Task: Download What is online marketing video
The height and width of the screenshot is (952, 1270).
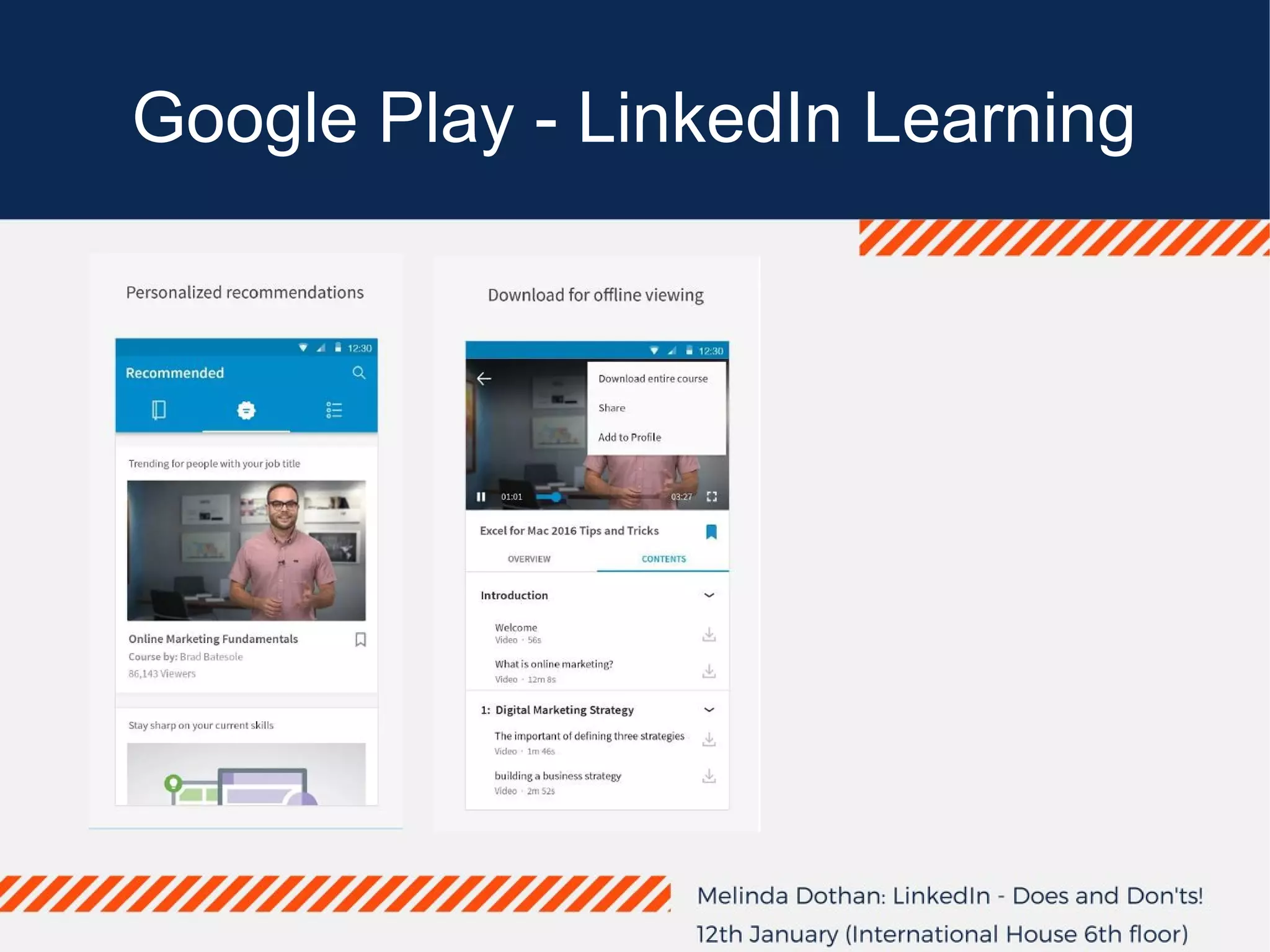Action: 709,671
